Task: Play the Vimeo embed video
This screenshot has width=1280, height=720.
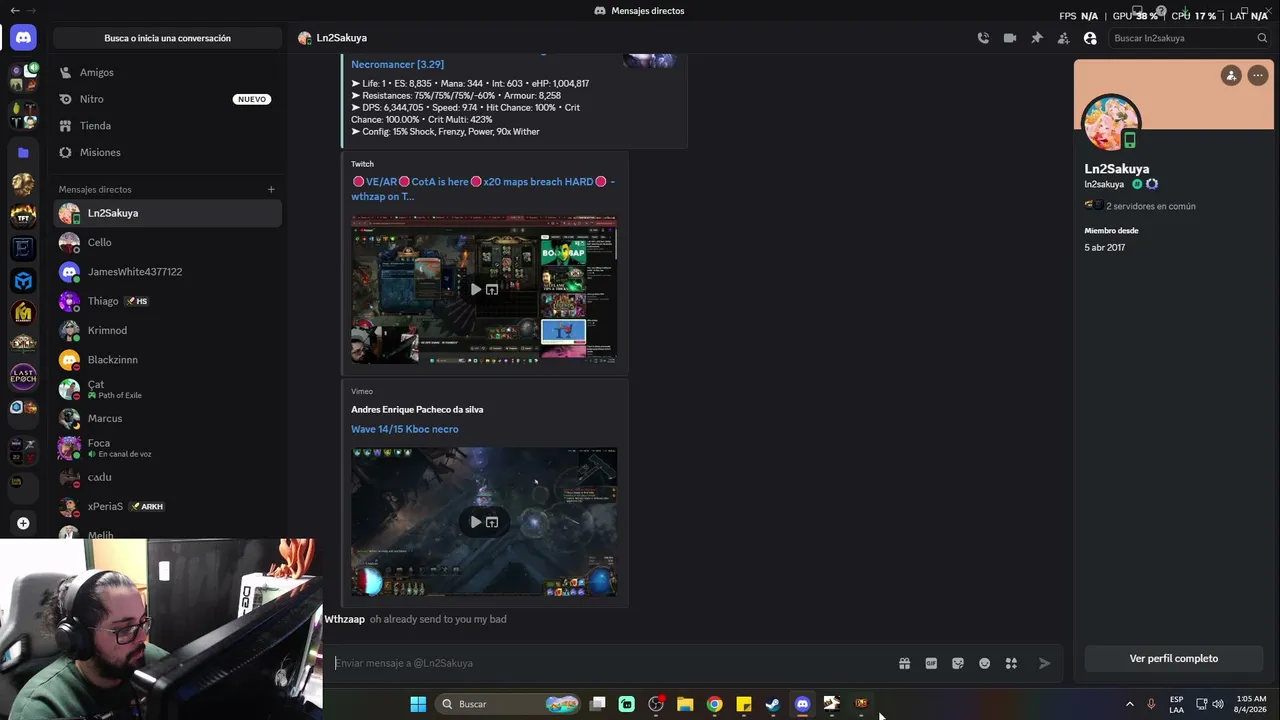Action: [x=475, y=521]
